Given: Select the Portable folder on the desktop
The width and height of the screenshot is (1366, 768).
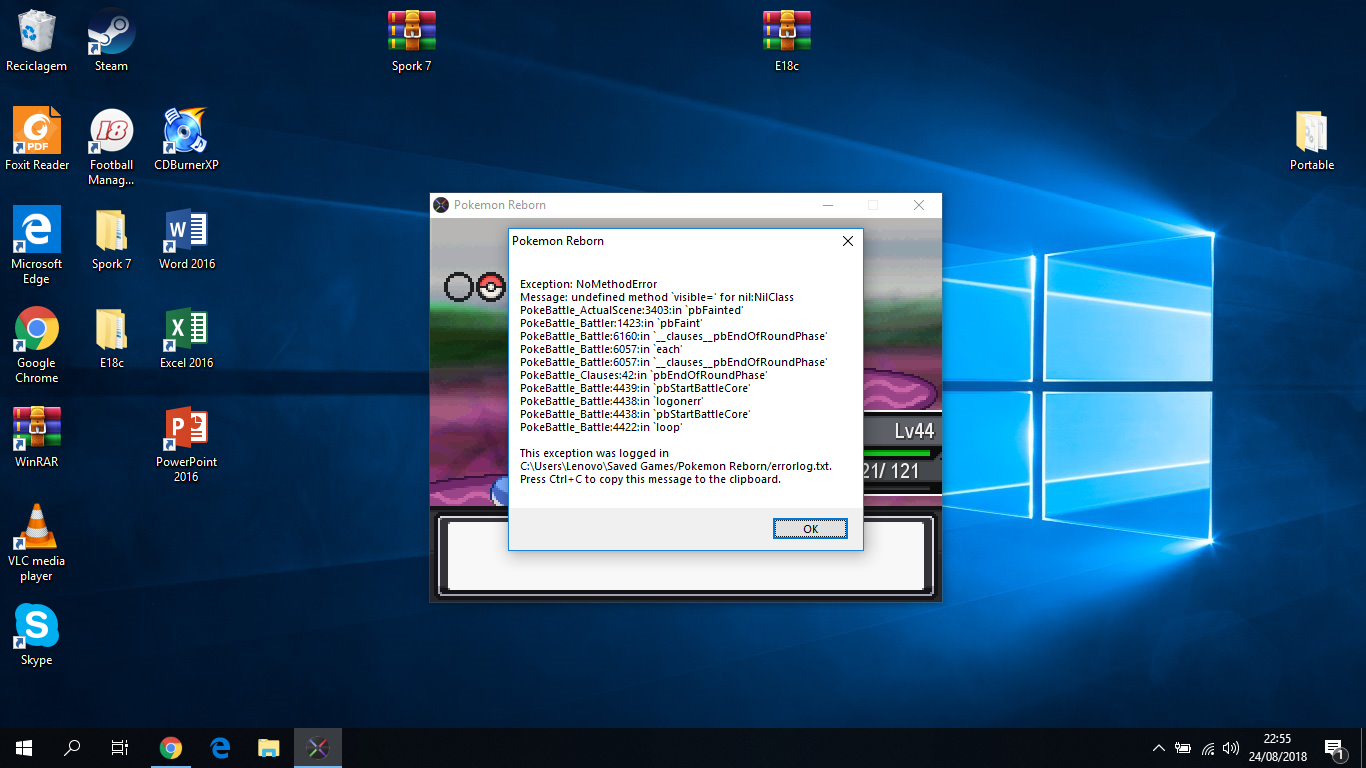Looking at the screenshot, I should pos(1311,132).
